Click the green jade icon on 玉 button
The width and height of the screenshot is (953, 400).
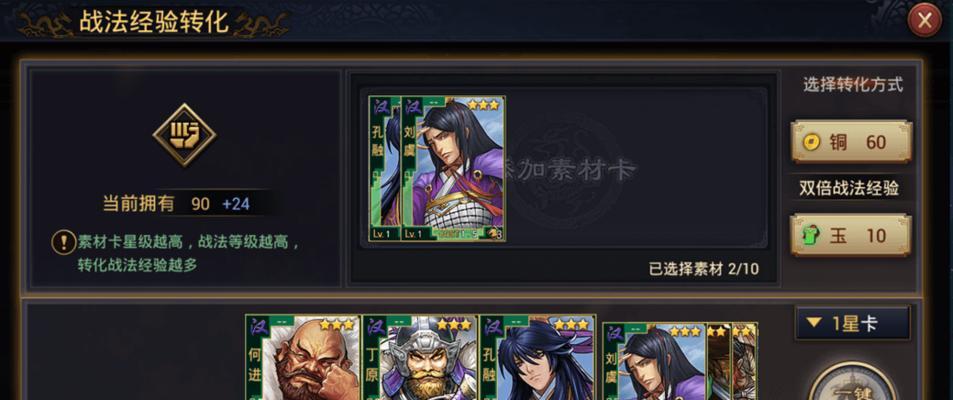pyautogui.click(x=811, y=235)
